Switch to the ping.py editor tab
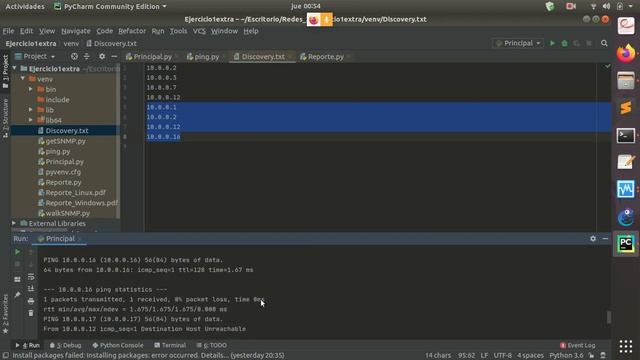This screenshot has width=640, height=360. (205, 57)
